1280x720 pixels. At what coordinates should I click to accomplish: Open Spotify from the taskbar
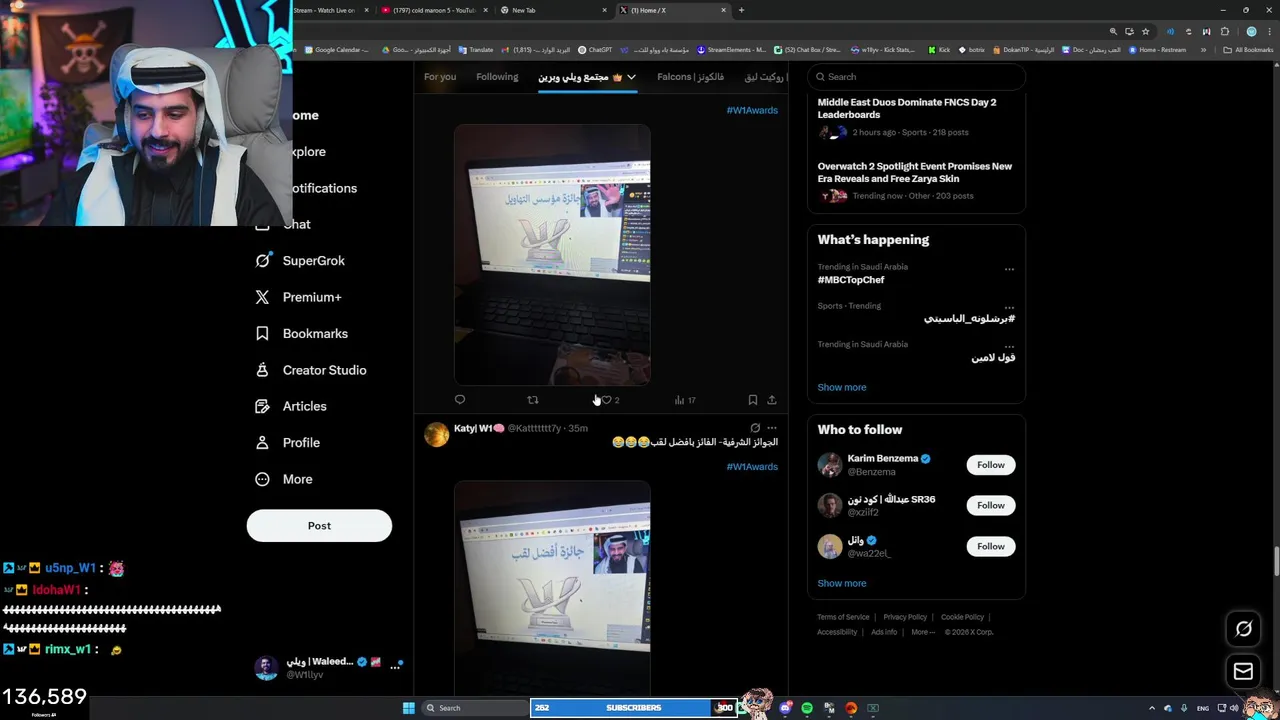pyautogui.click(x=807, y=708)
